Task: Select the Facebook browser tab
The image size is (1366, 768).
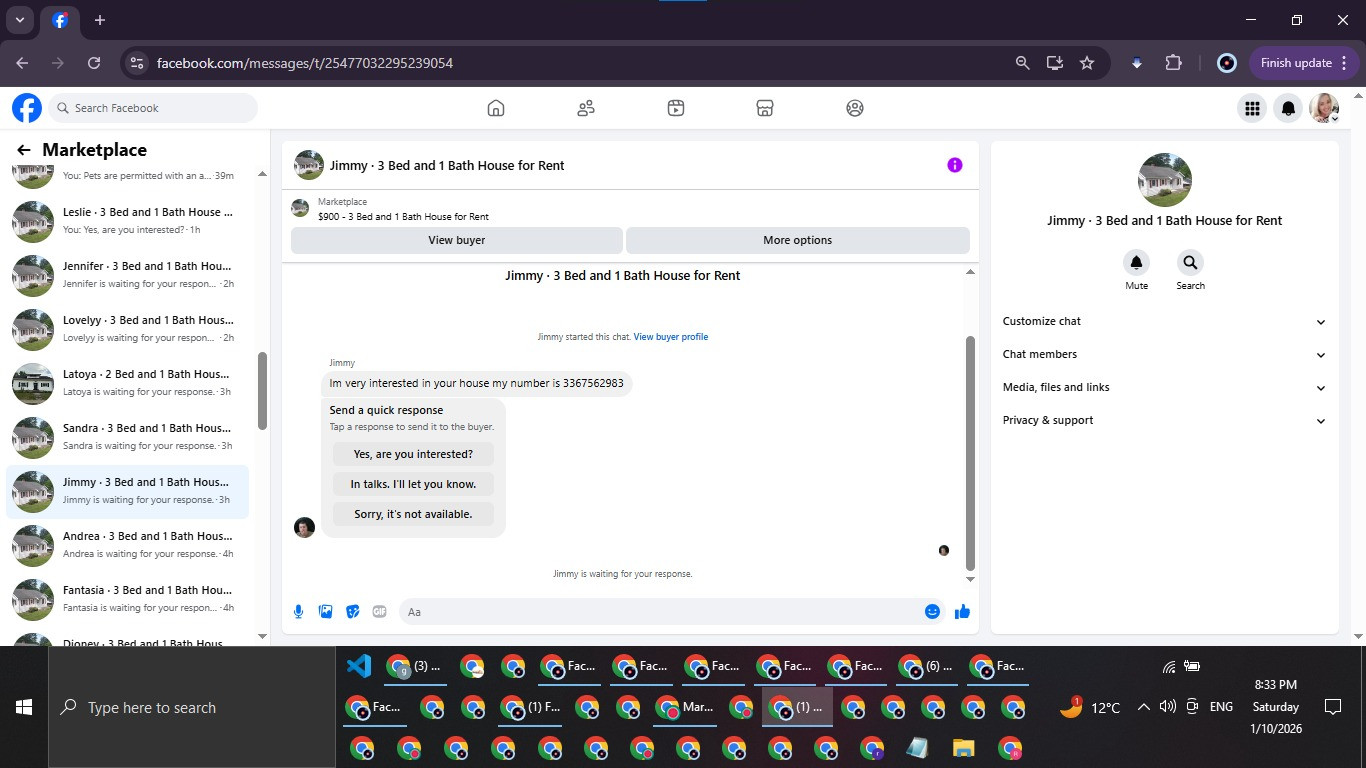Action: [x=60, y=21]
